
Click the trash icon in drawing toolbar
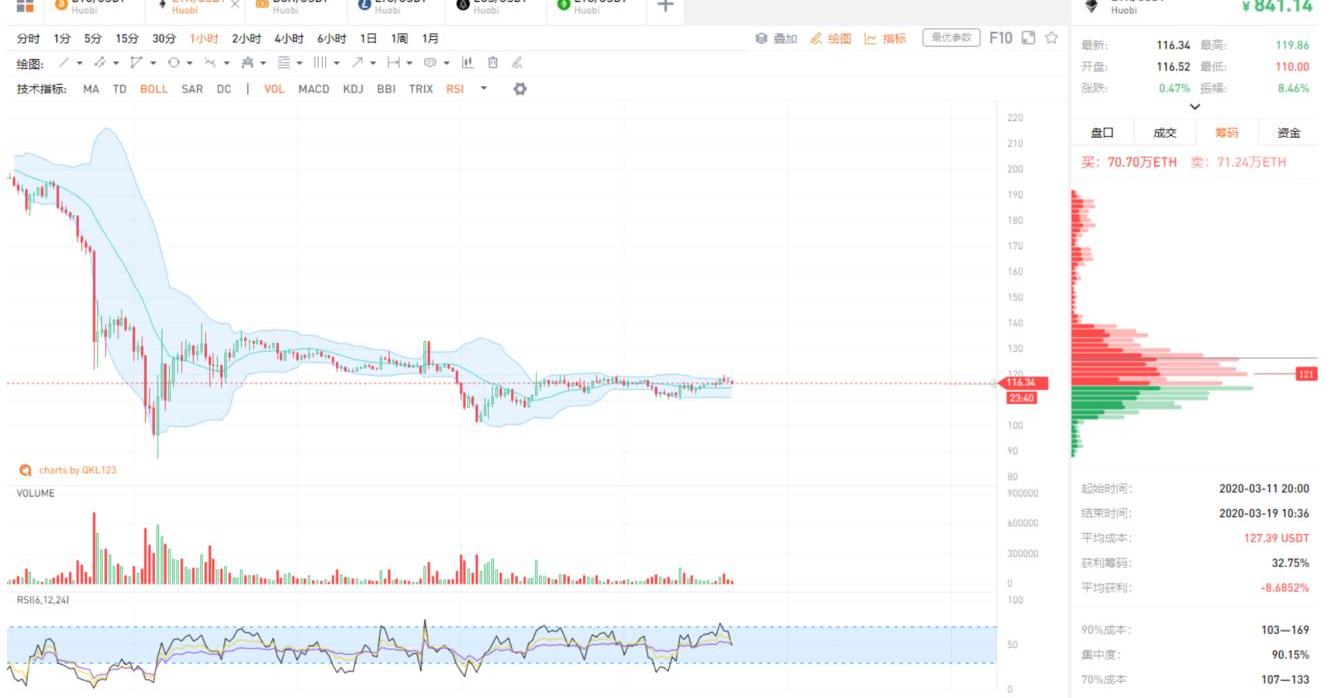pyautogui.click(x=492, y=63)
